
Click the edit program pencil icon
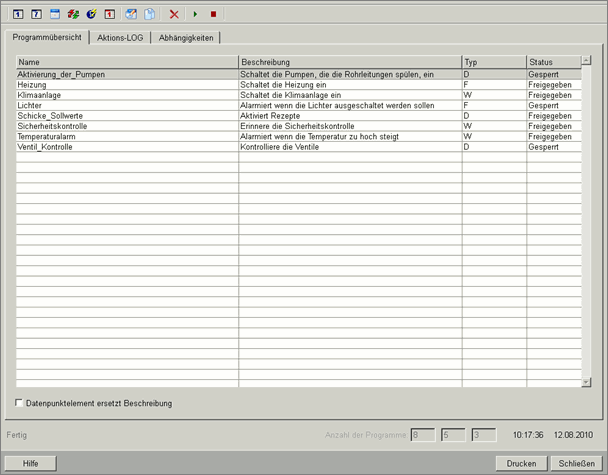pos(132,15)
